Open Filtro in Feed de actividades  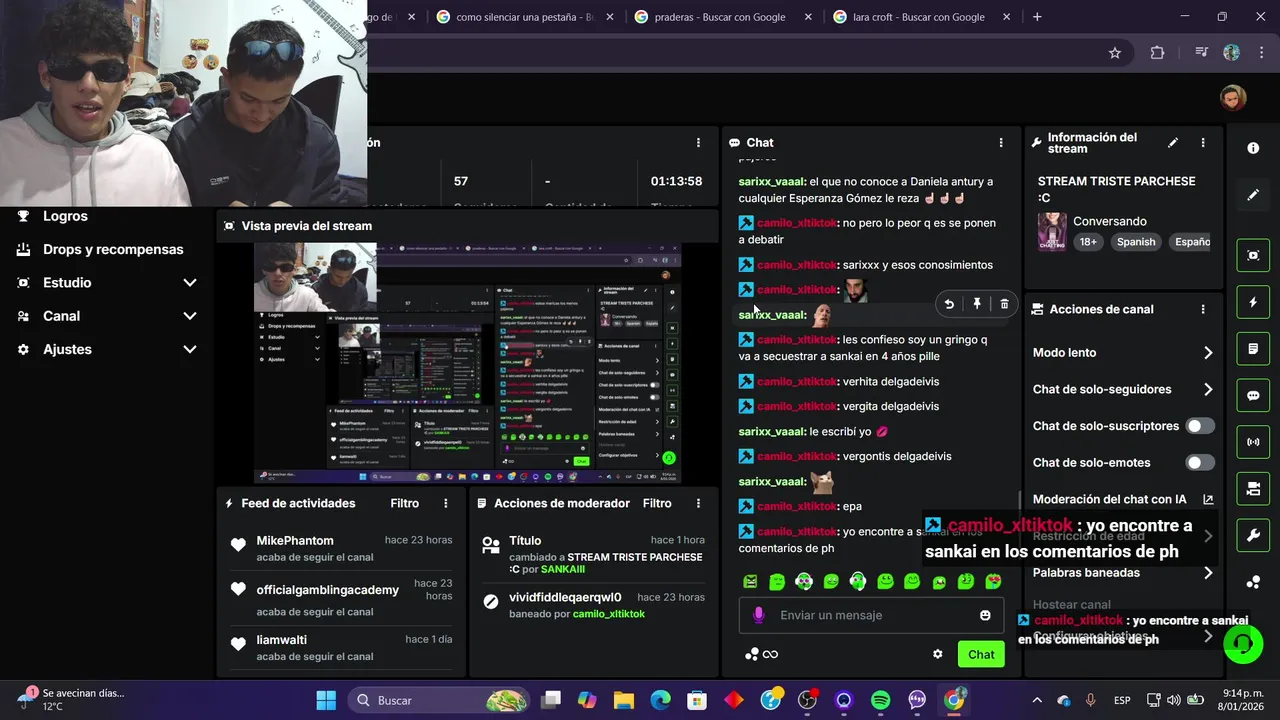(404, 503)
